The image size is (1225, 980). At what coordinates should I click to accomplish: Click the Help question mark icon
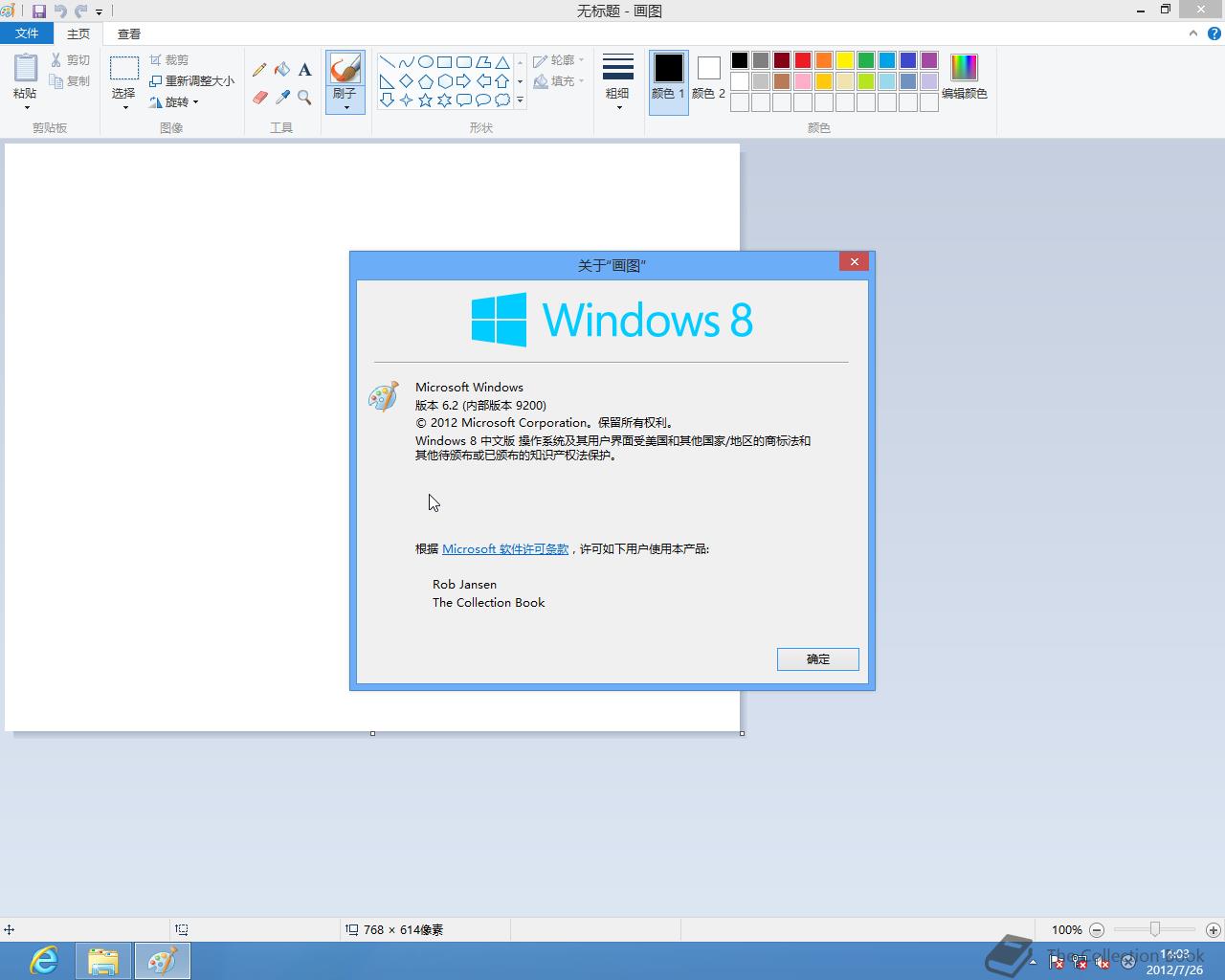tap(1214, 33)
